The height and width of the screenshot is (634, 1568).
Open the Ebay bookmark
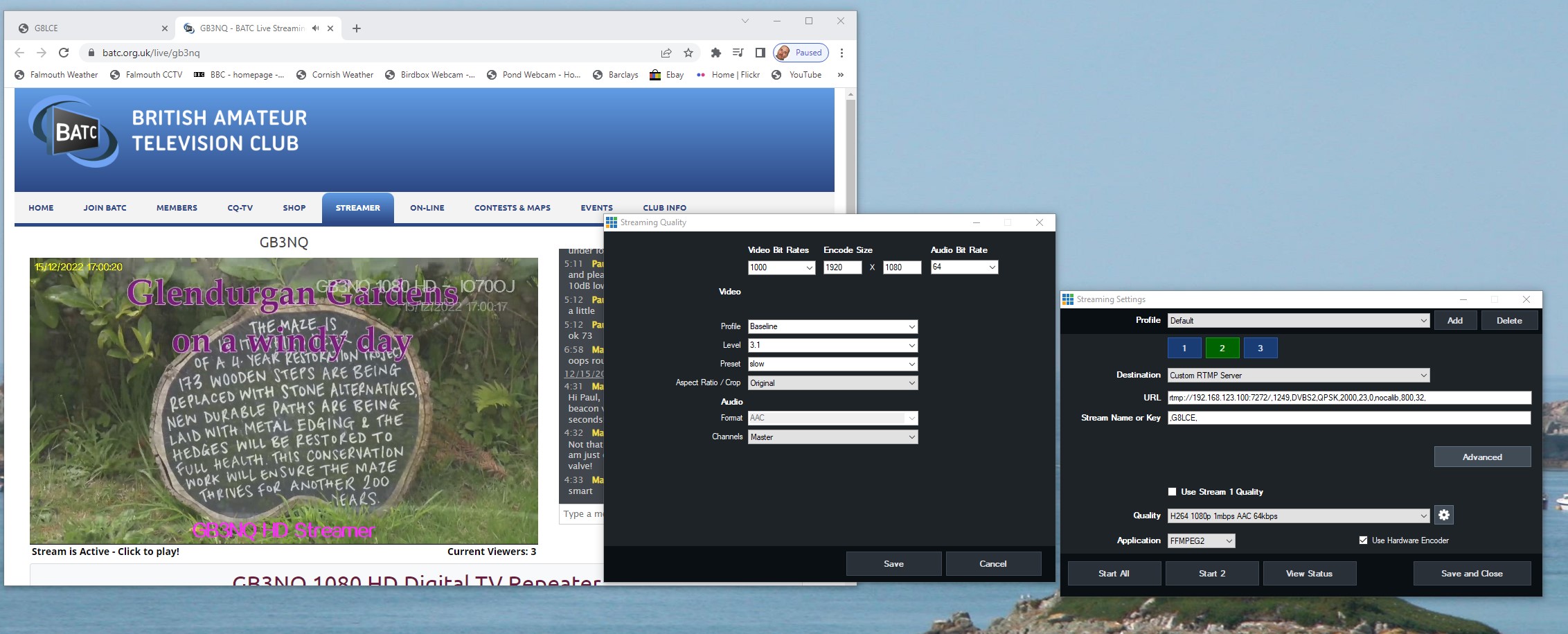pyautogui.click(x=667, y=75)
